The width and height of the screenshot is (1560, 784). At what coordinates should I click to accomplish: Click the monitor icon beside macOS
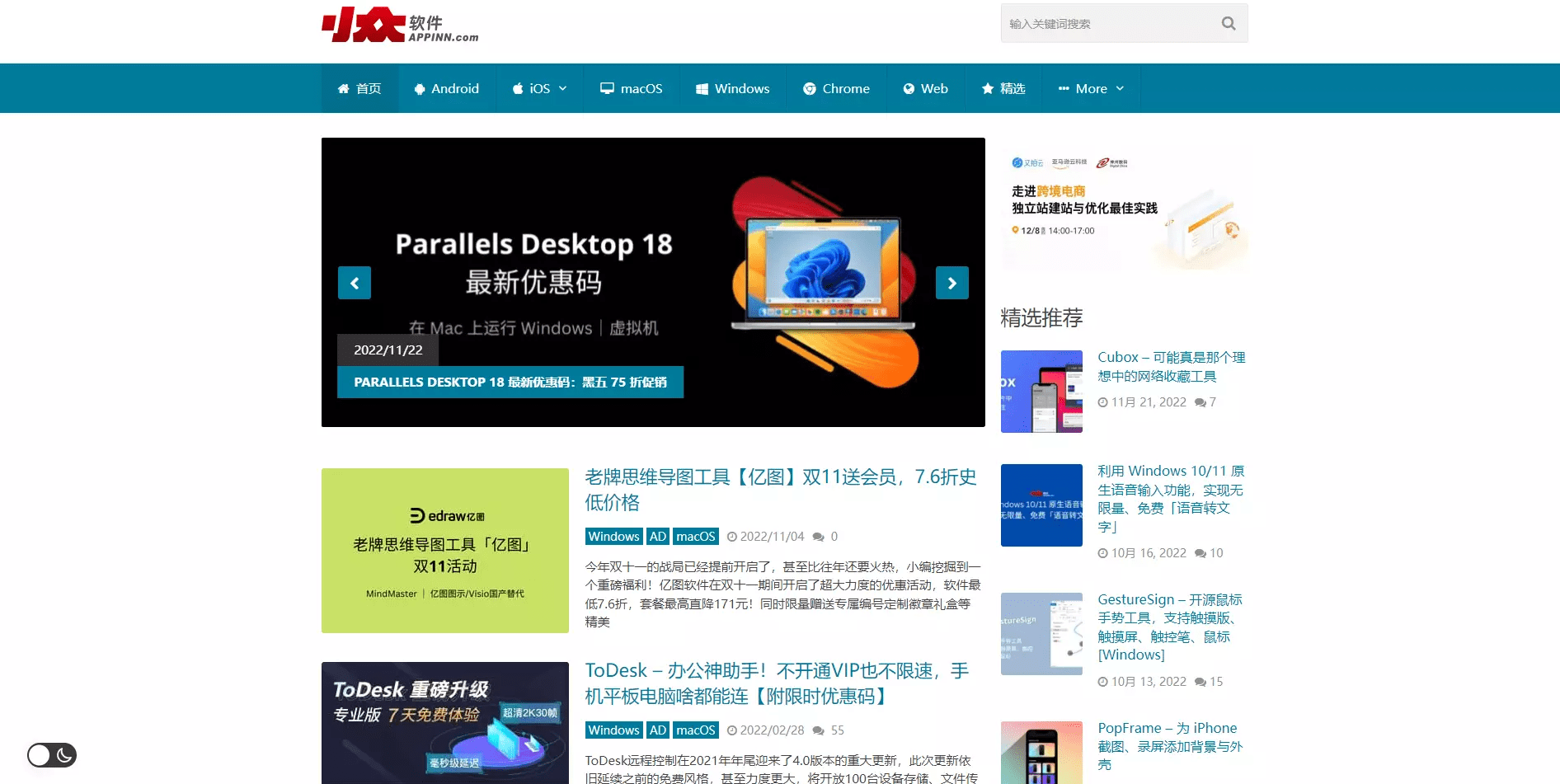pos(607,88)
